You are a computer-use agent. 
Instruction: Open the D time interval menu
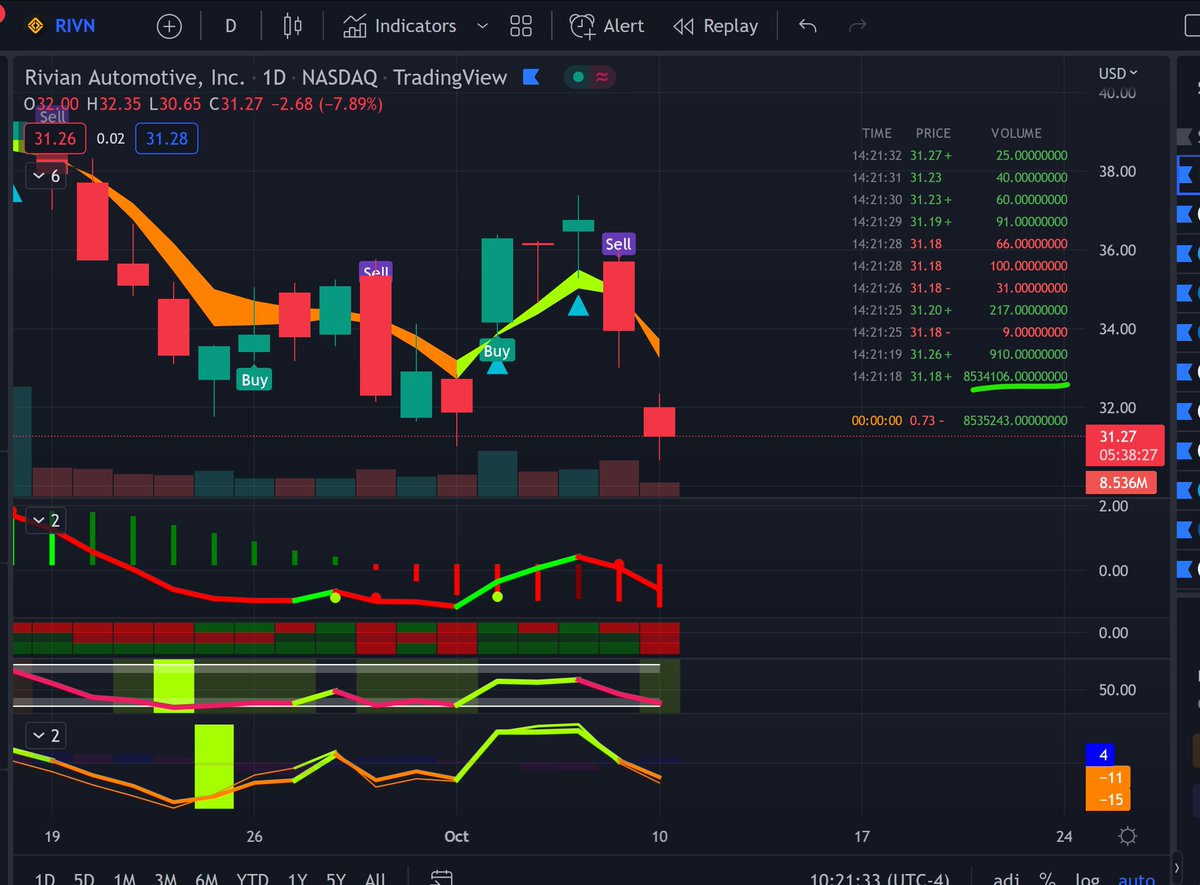coord(230,26)
